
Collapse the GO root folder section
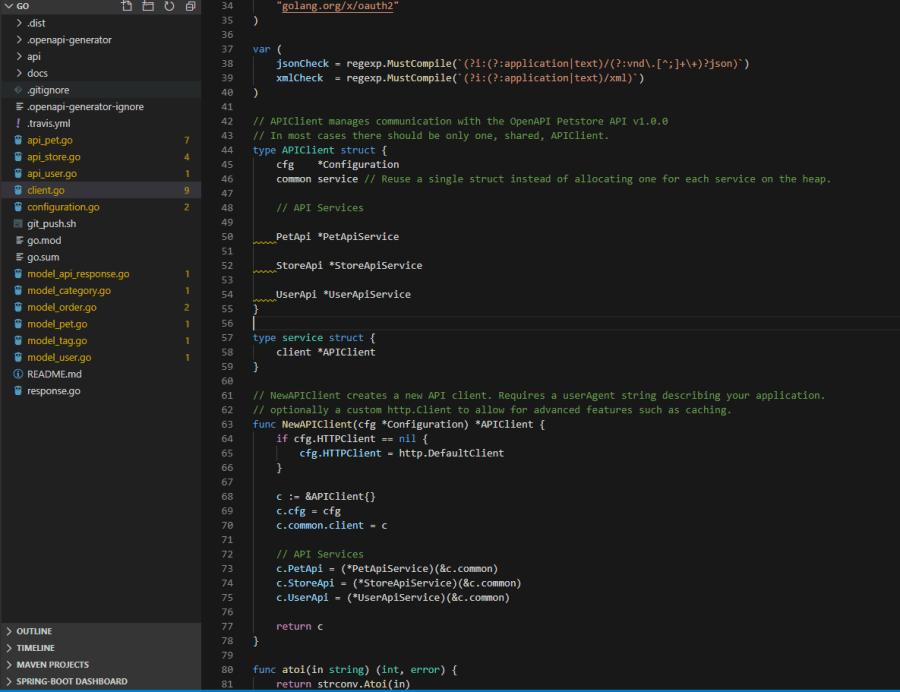point(9,6)
